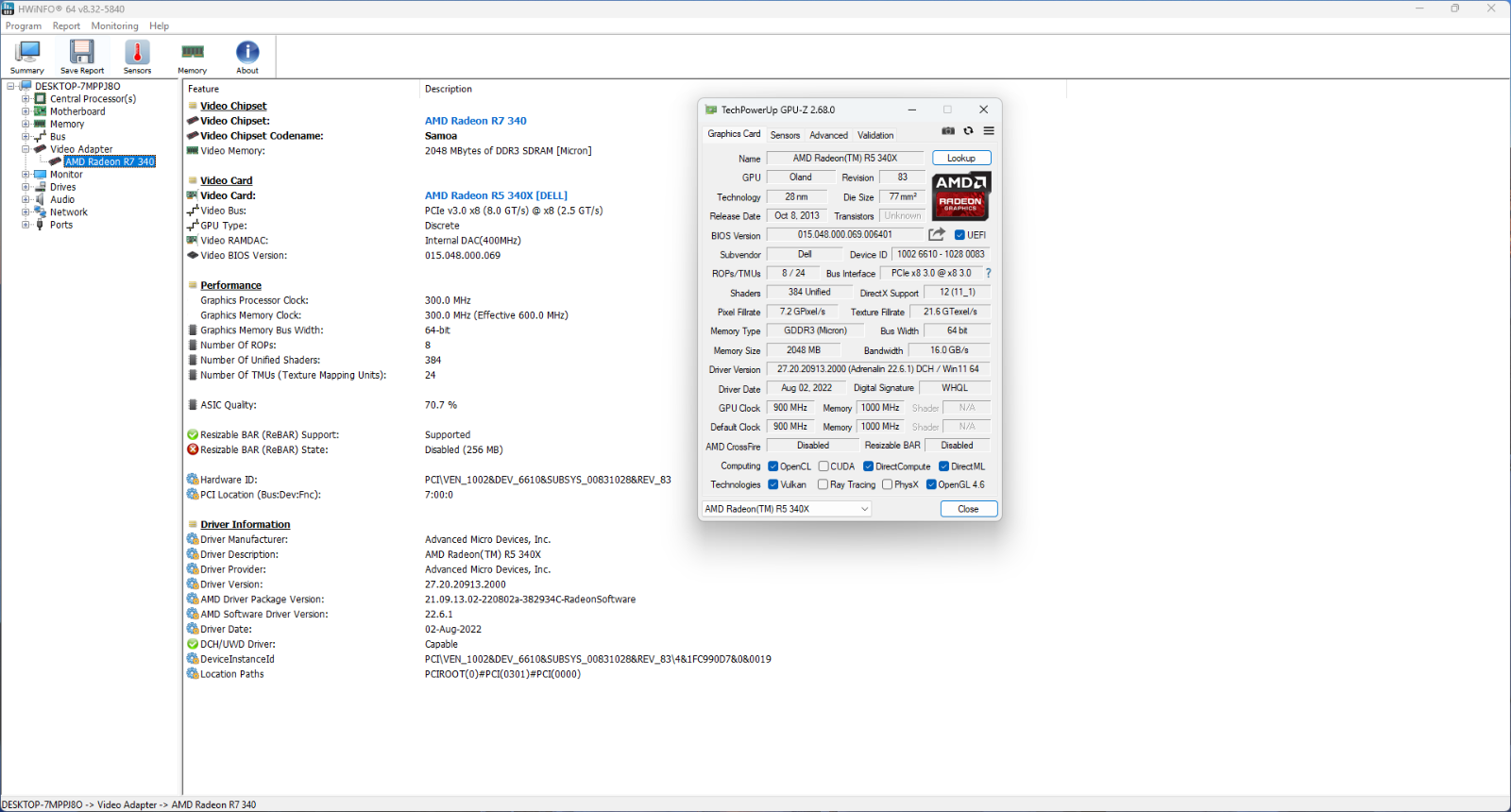Image resolution: width=1511 pixels, height=812 pixels.
Task: Collapse the DESKTOP-7MPPJ8O root node
Action: pyautogui.click(x=10, y=86)
